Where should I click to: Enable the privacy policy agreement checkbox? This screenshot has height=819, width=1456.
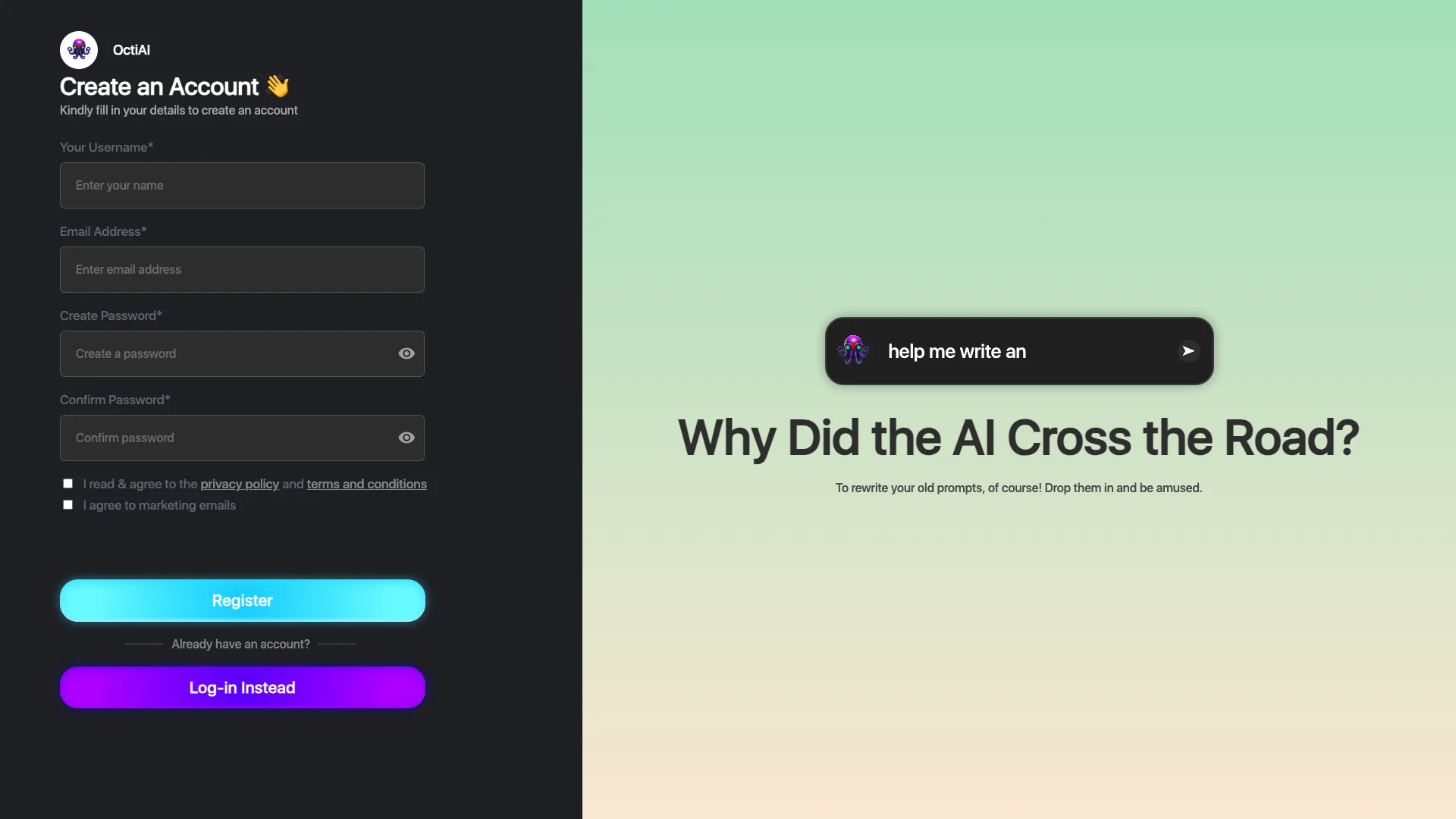tap(67, 484)
